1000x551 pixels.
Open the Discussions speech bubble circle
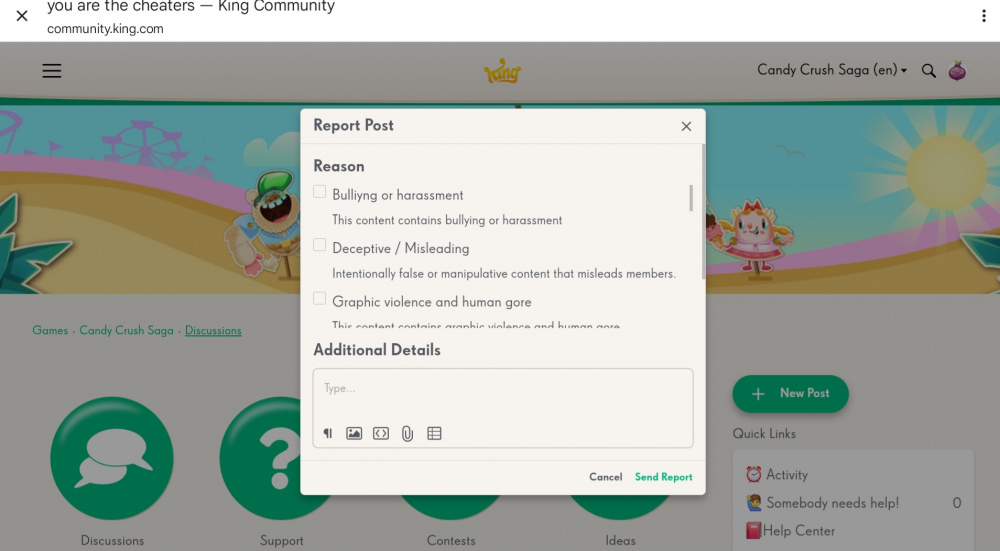pyautogui.click(x=112, y=458)
